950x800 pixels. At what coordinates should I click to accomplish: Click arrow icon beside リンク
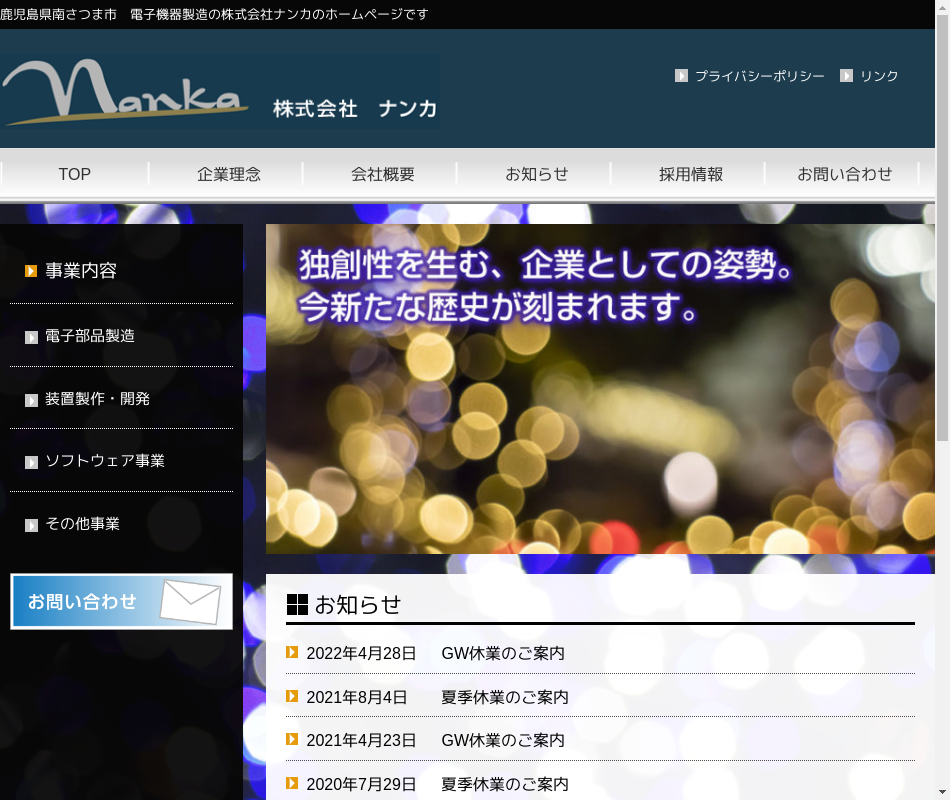(846, 76)
